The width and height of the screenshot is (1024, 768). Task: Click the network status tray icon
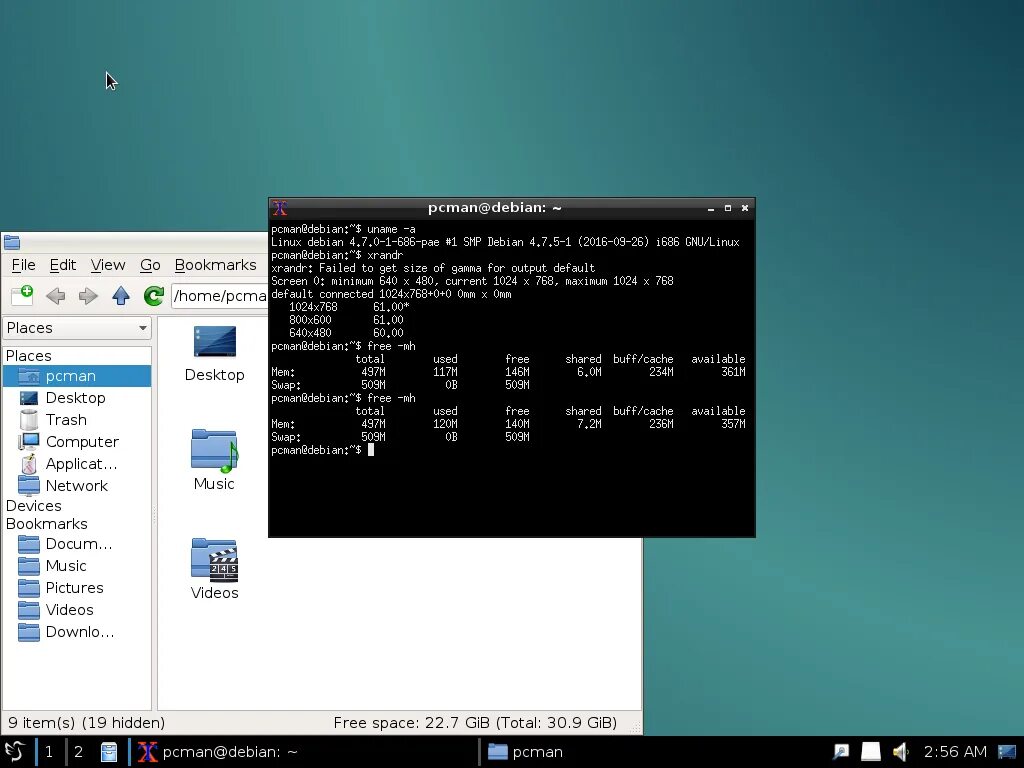841,752
